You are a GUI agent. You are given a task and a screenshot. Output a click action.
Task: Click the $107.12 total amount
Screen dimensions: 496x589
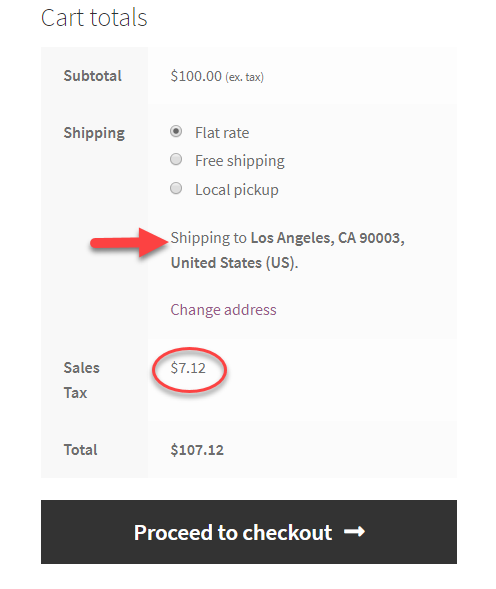pos(197,450)
